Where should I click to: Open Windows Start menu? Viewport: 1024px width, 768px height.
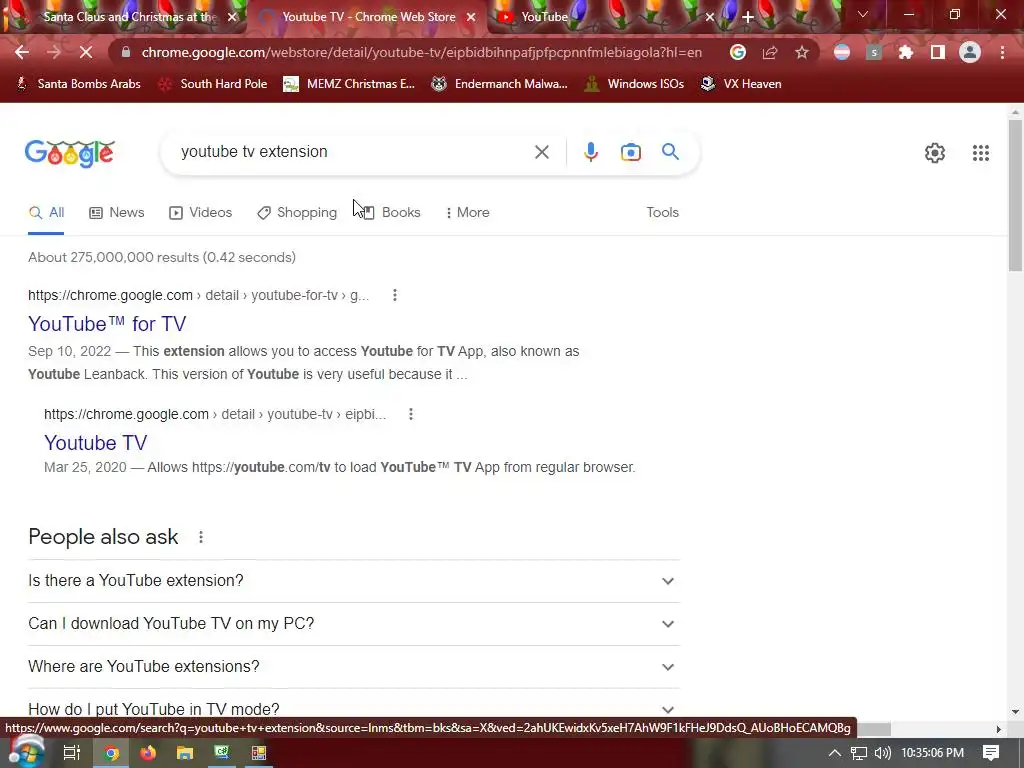pos(26,753)
